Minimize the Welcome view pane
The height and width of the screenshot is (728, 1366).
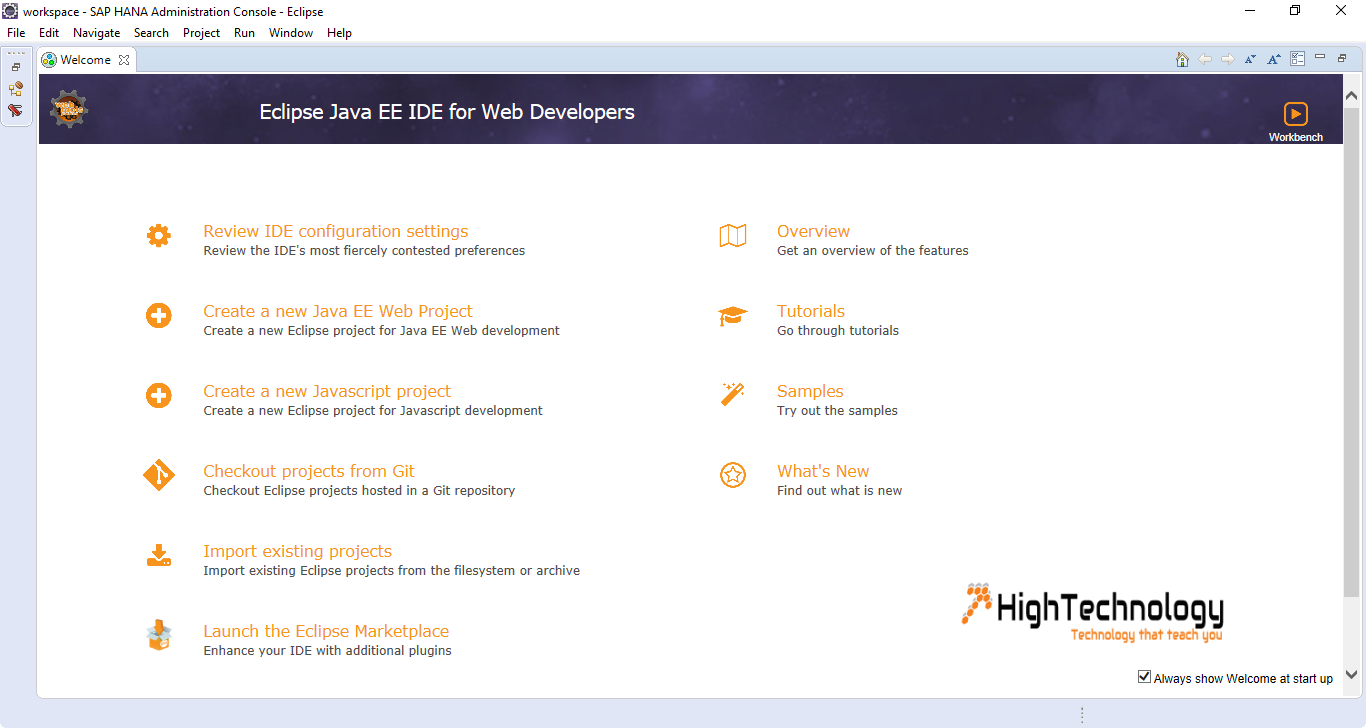[1320, 57]
